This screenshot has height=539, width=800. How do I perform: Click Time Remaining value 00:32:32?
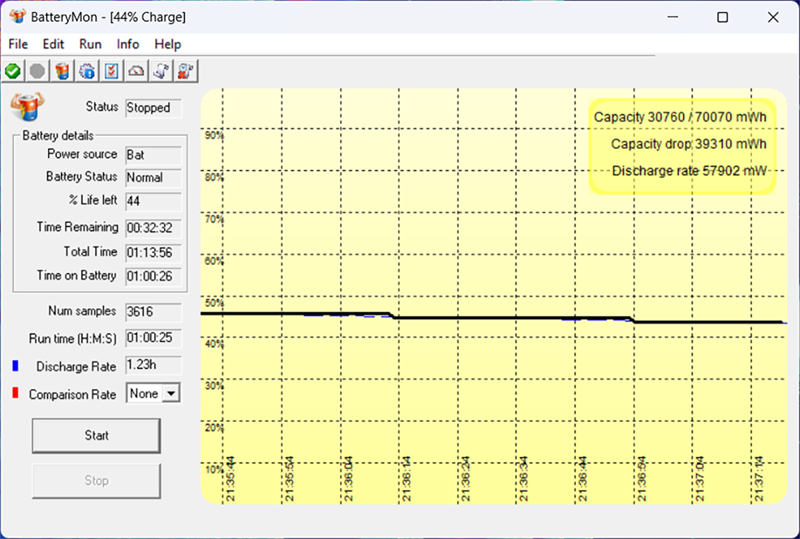click(153, 228)
